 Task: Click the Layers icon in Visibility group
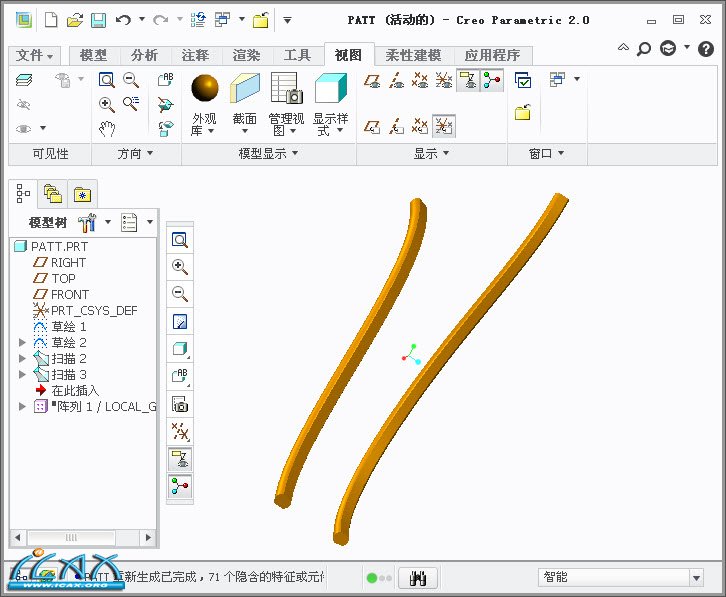click(24, 80)
